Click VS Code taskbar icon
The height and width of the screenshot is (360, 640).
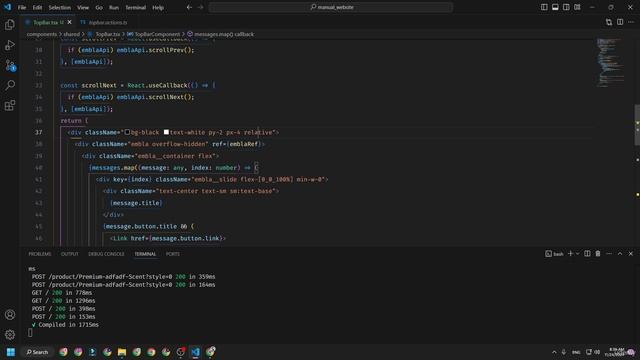[196, 352]
